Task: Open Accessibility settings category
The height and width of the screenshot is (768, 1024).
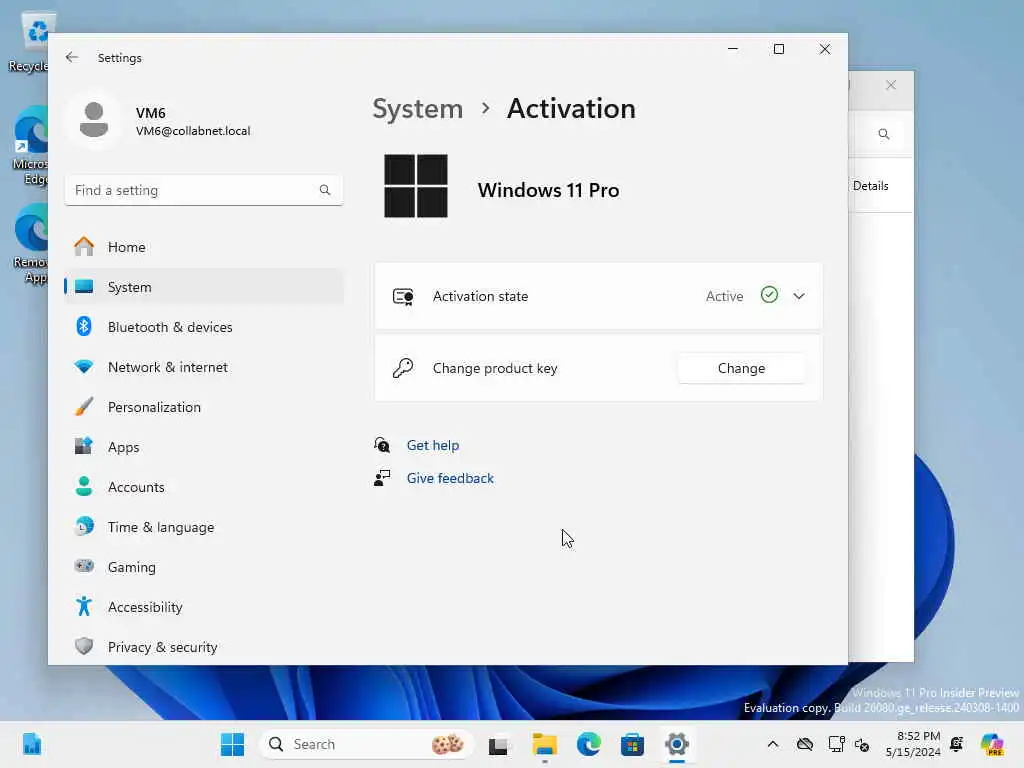Action: point(204,607)
